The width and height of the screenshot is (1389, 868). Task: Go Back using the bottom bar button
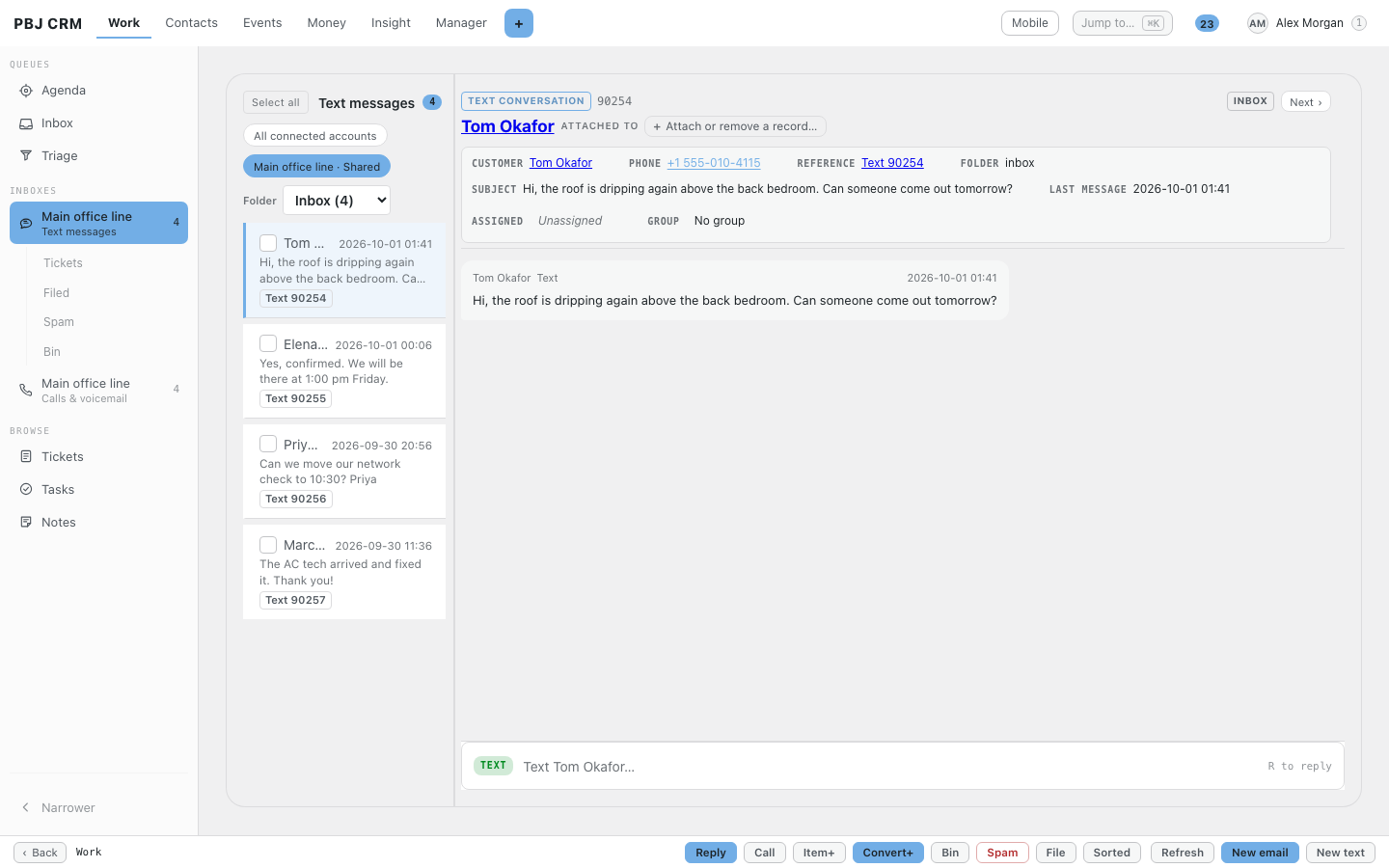coord(41,853)
